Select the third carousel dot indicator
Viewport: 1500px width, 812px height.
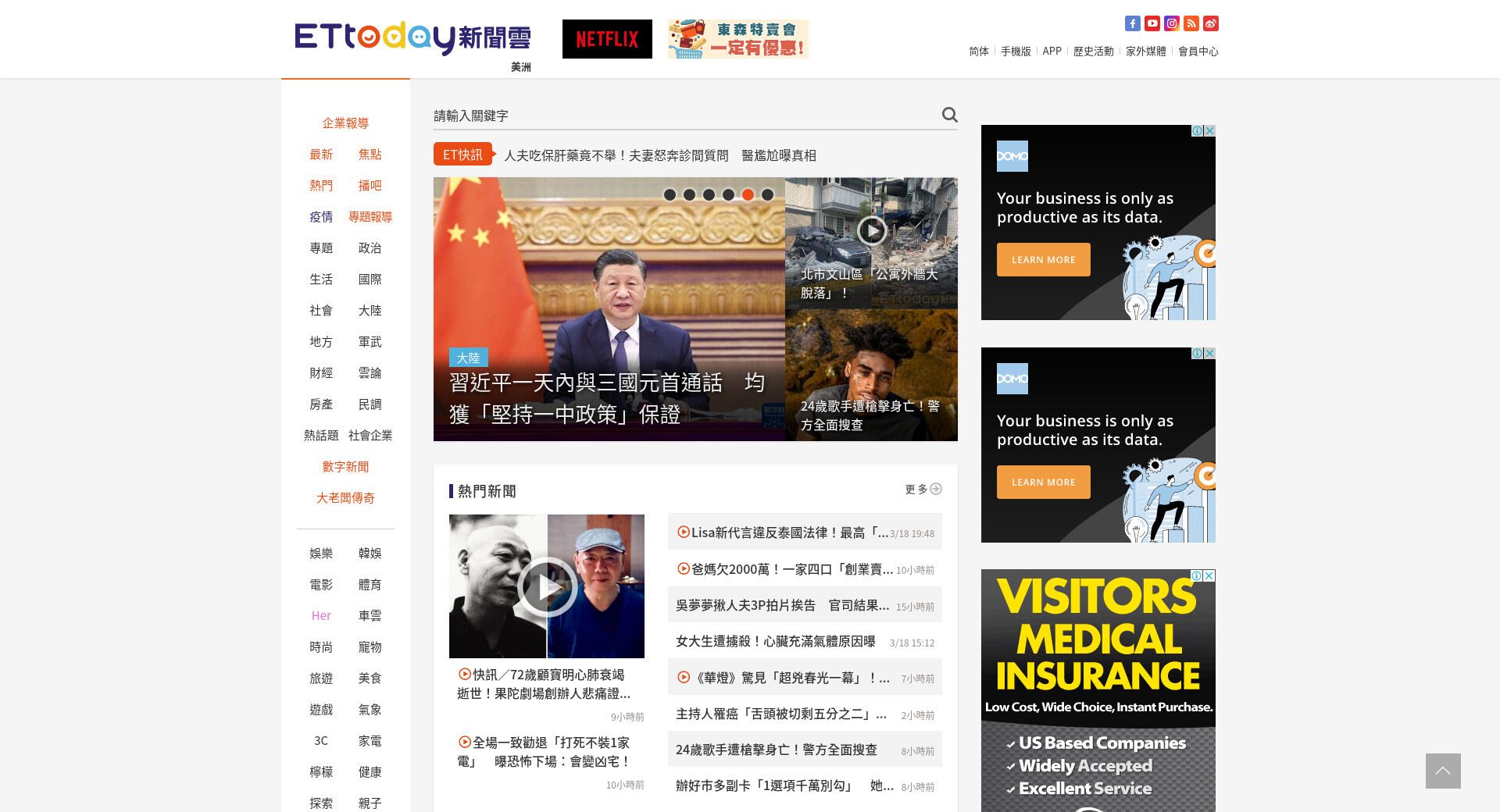[709, 195]
